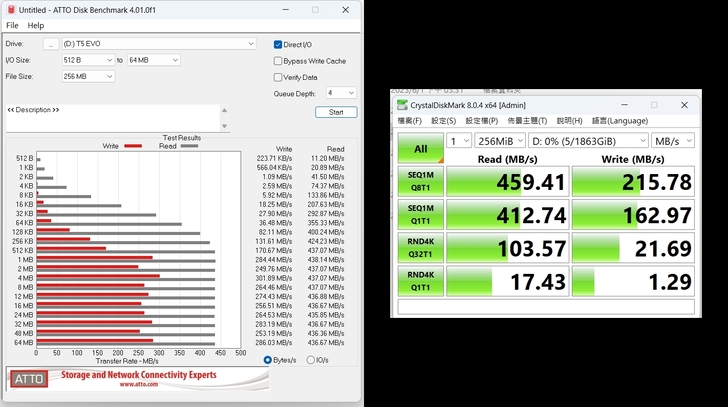Click the ATTO logo in the banner
The width and height of the screenshot is (728, 407).
(31, 380)
